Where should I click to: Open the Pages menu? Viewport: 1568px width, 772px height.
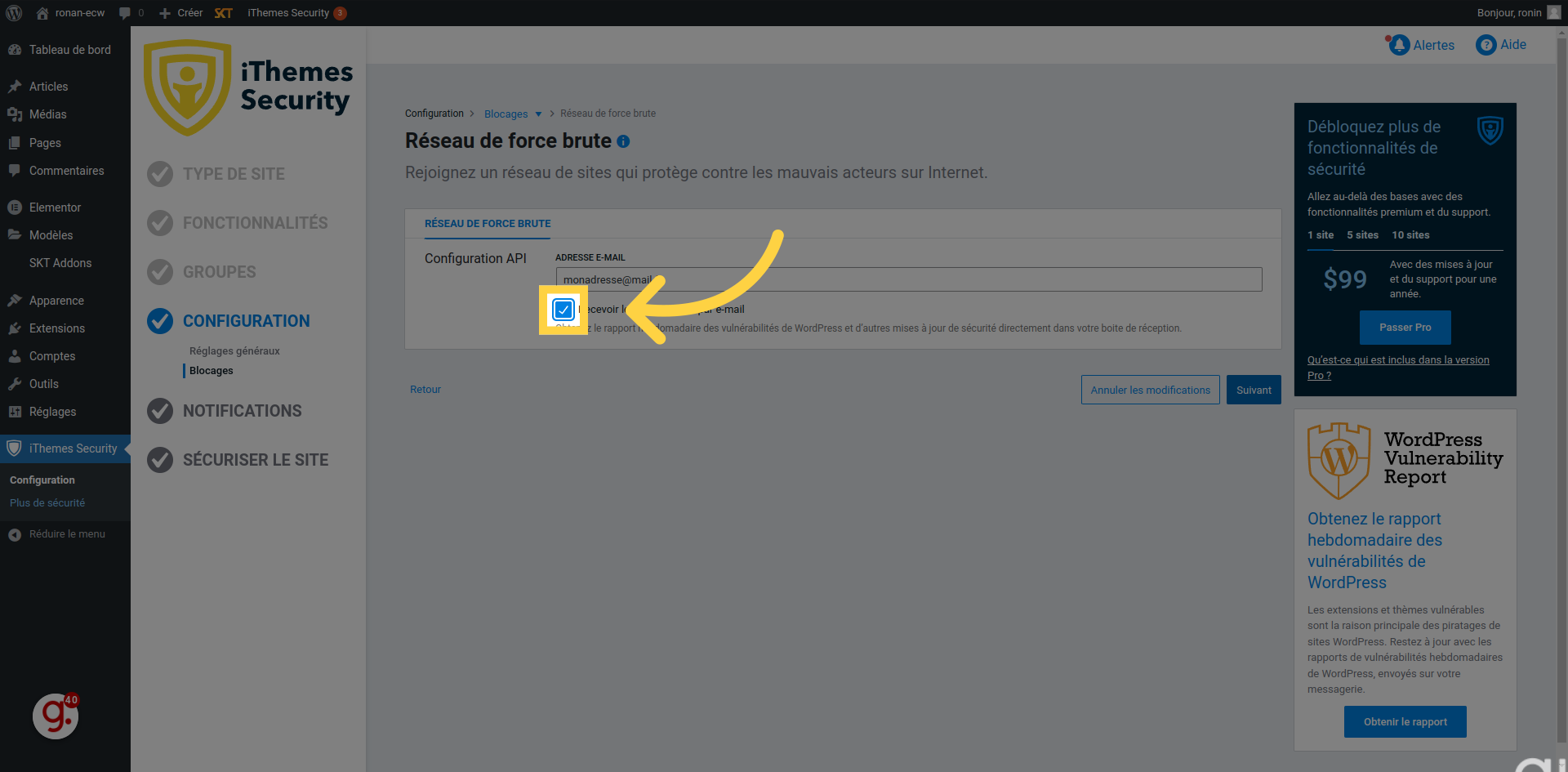click(65, 143)
